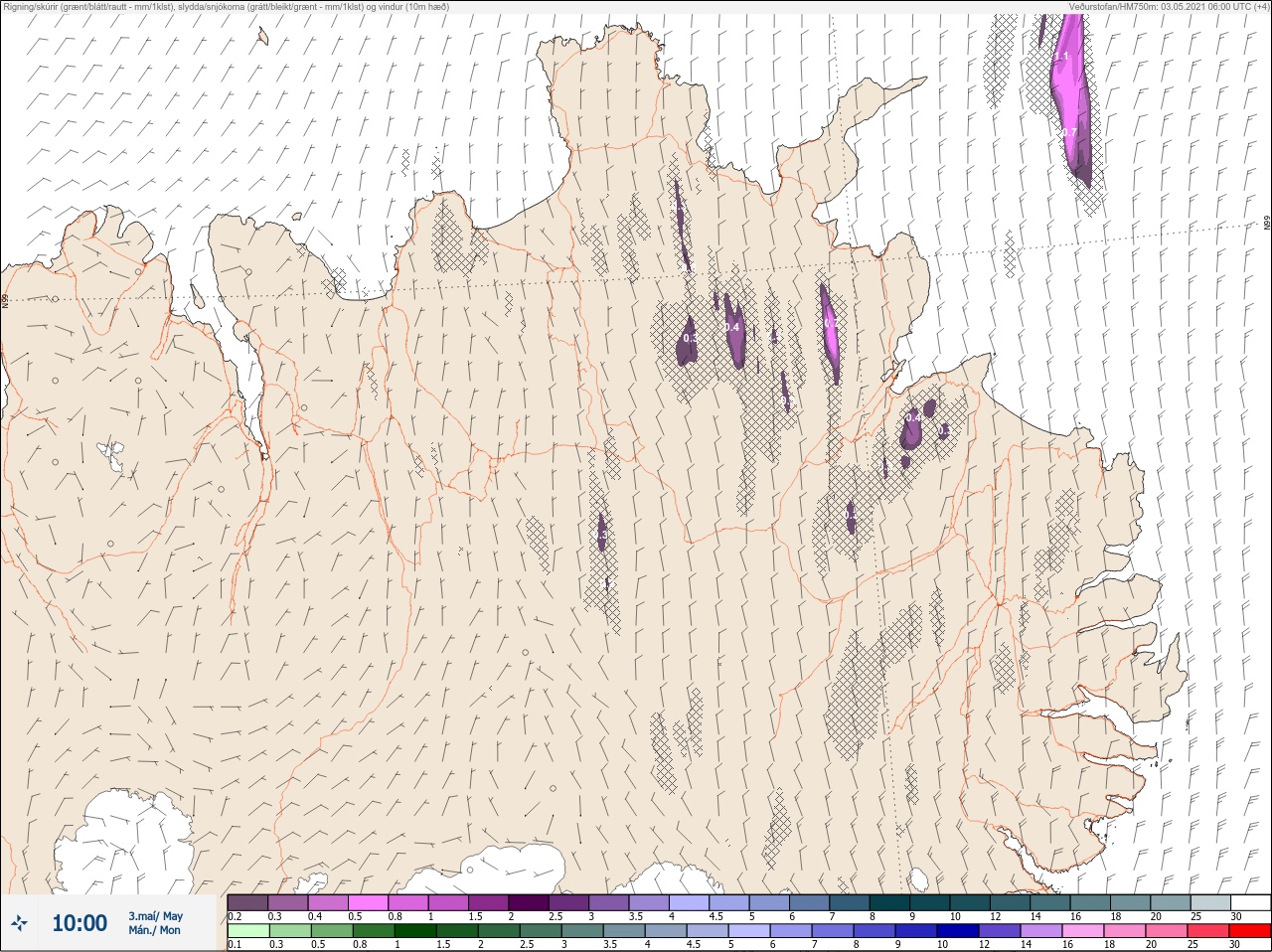
Task: Click the date label '3.maí/ May'
Action: (x=155, y=916)
